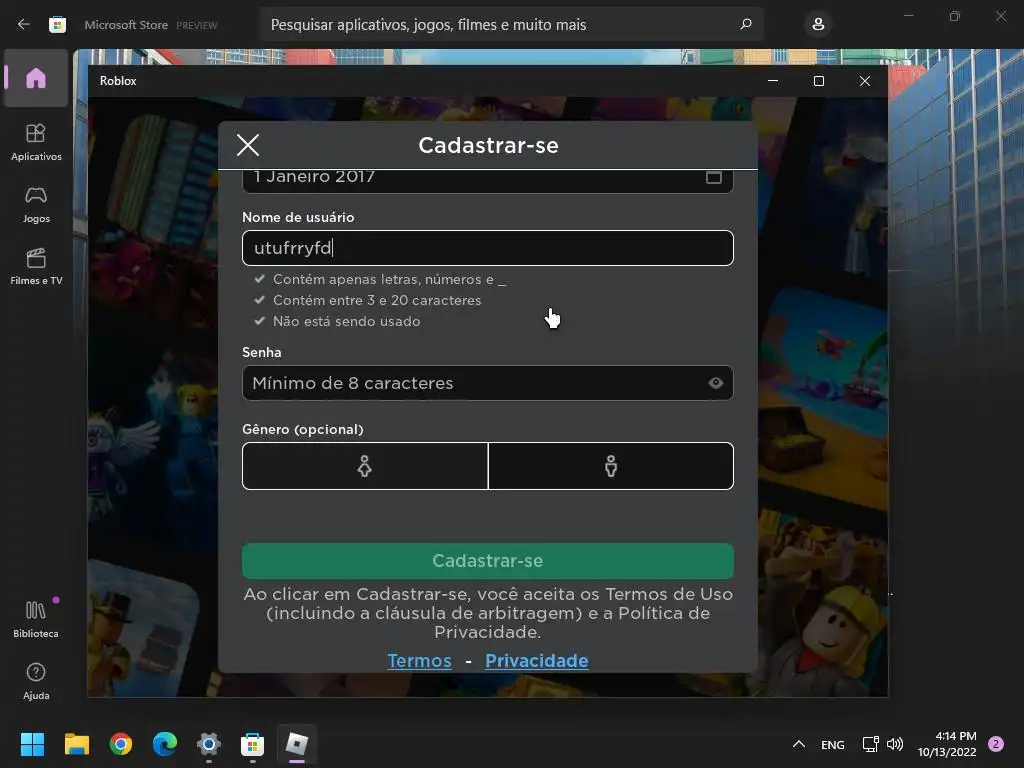Toggle password visibility eye icon

[x=716, y=383]
